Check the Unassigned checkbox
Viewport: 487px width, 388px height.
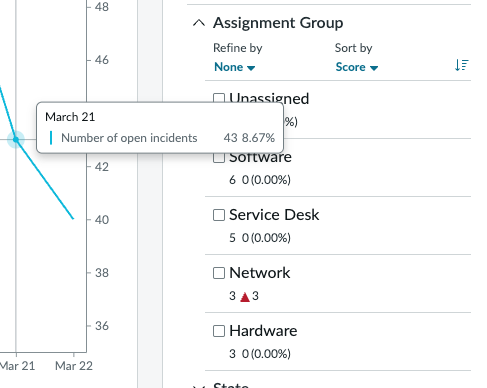219,98
